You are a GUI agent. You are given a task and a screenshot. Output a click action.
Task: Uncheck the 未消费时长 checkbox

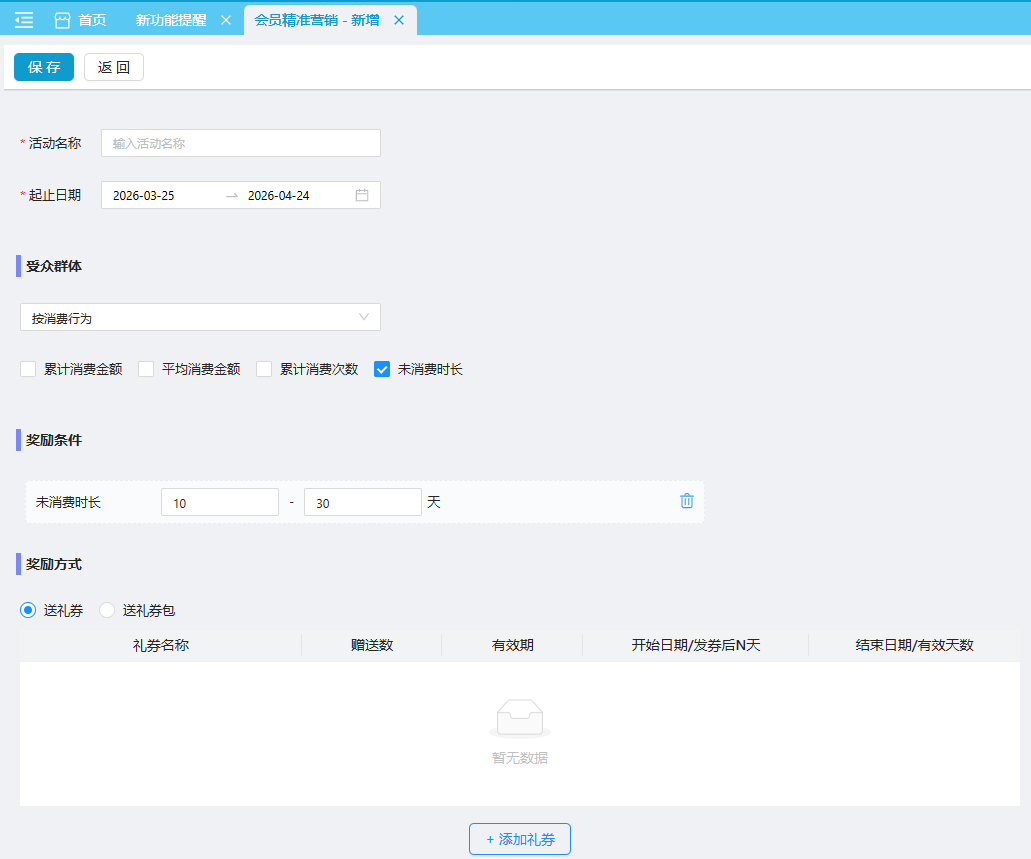tap(382, 369)
